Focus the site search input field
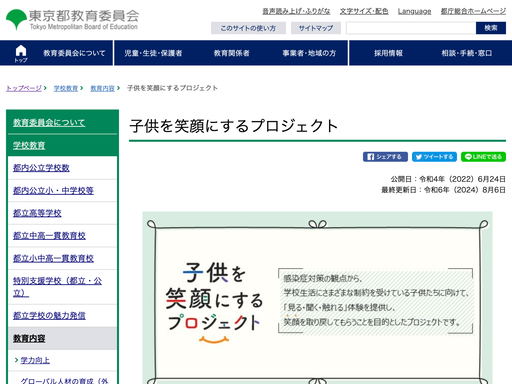Screen dimensions: 512x384 pos(411,28)
